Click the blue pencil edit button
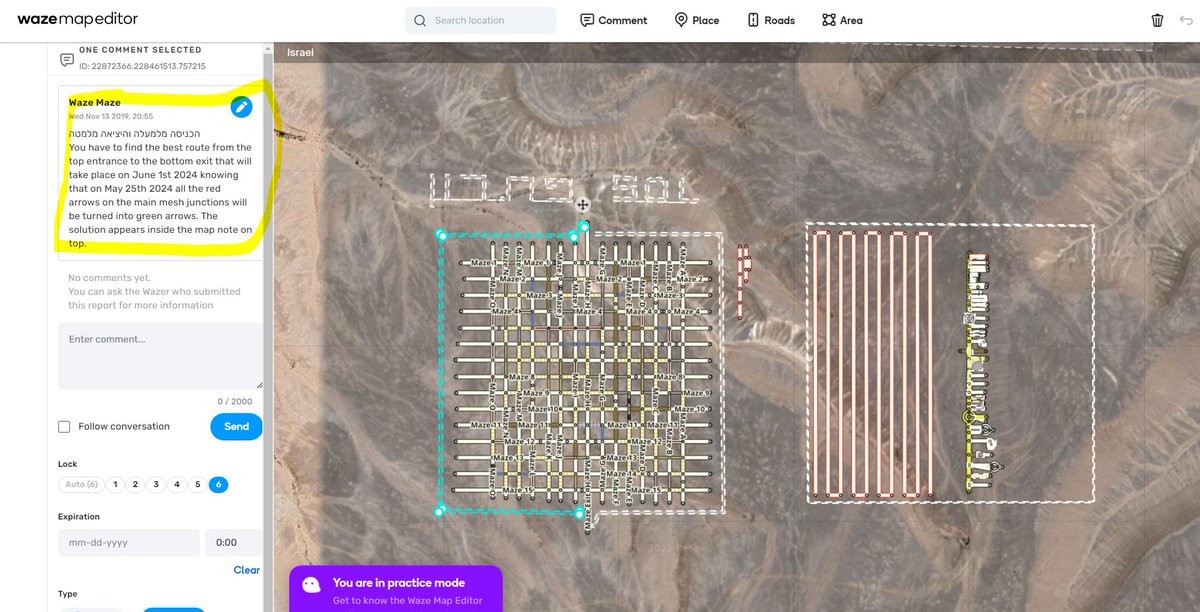The image size is (1200, 612). 241,106
